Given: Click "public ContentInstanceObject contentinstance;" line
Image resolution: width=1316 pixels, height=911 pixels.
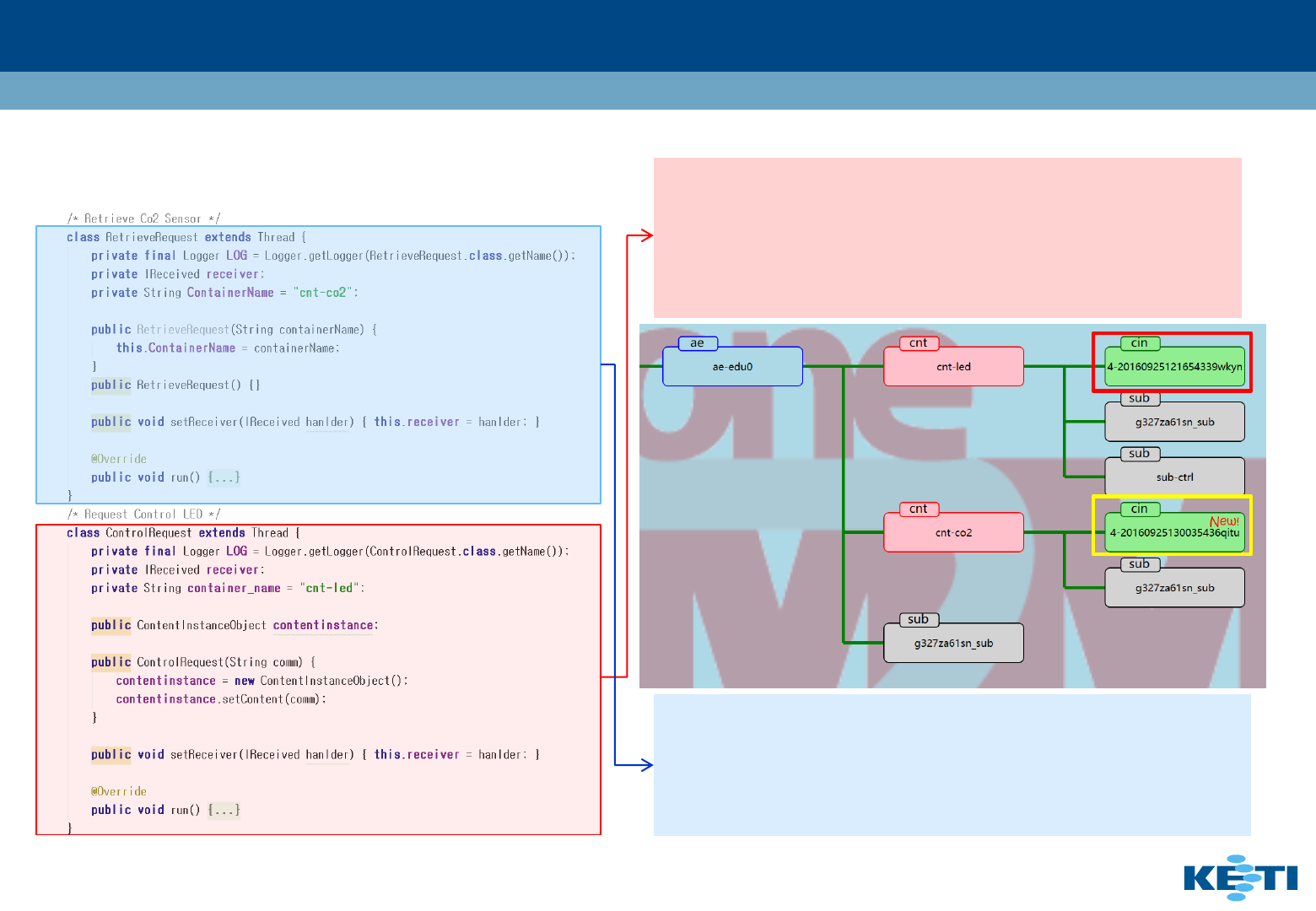Looking at the screenshot, I should click(x=235, y=625).
